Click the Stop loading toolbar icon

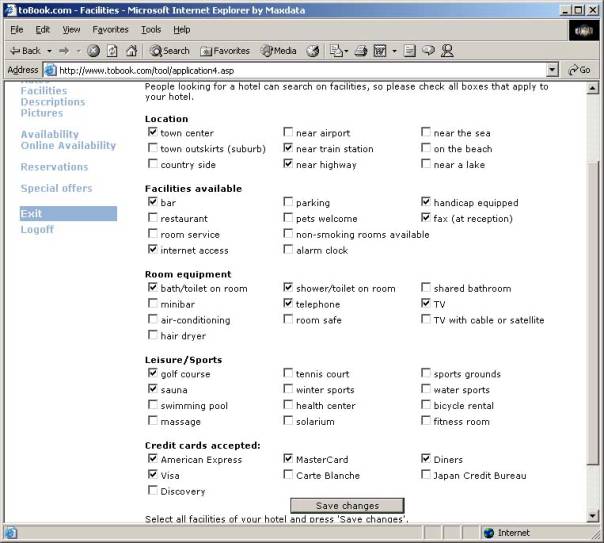[x=93, y=50]
